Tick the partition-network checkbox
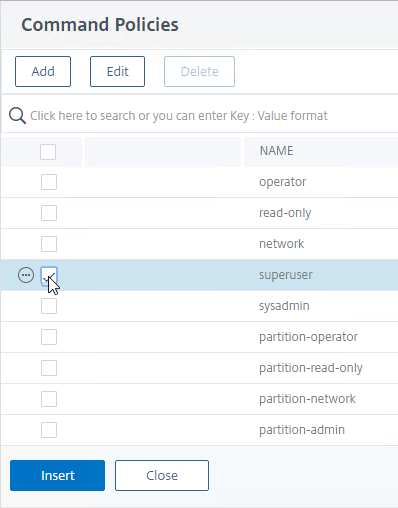The image size is (398, 508). (x=49, y=399)
